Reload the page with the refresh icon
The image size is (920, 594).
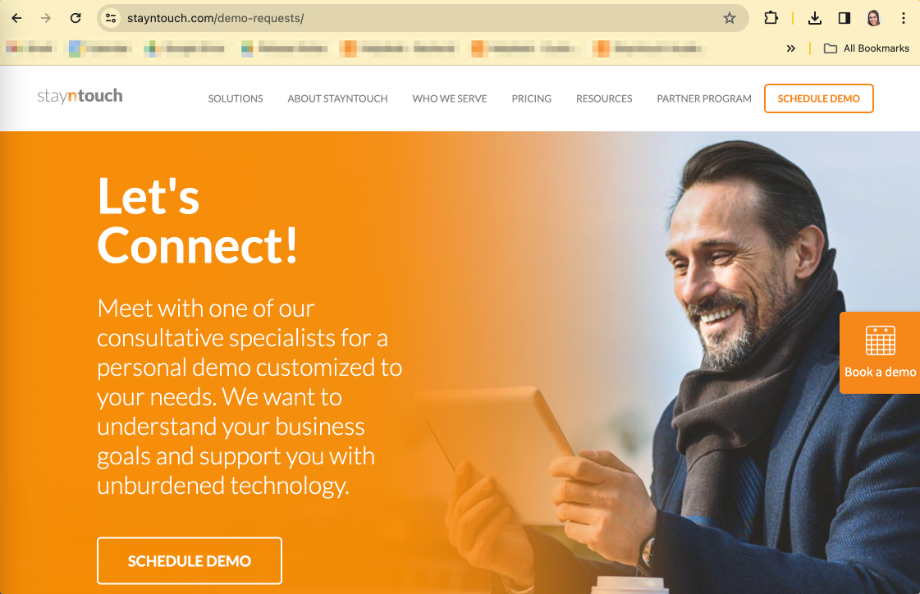[75, 18]
